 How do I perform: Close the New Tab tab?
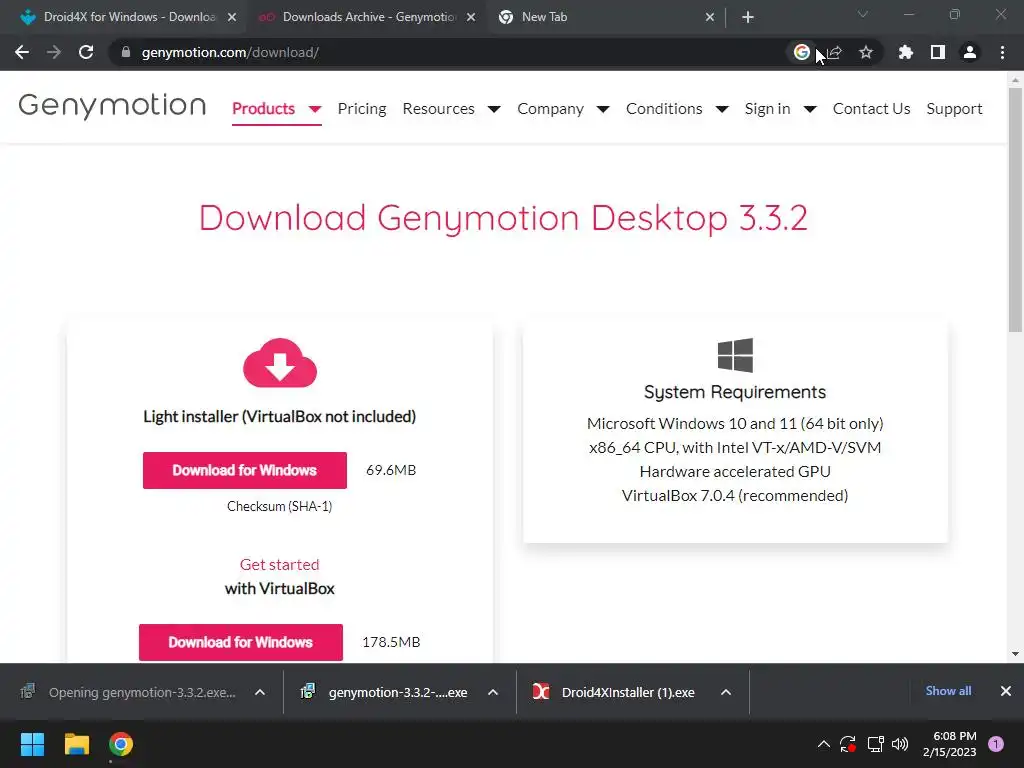tap(710, 17)
